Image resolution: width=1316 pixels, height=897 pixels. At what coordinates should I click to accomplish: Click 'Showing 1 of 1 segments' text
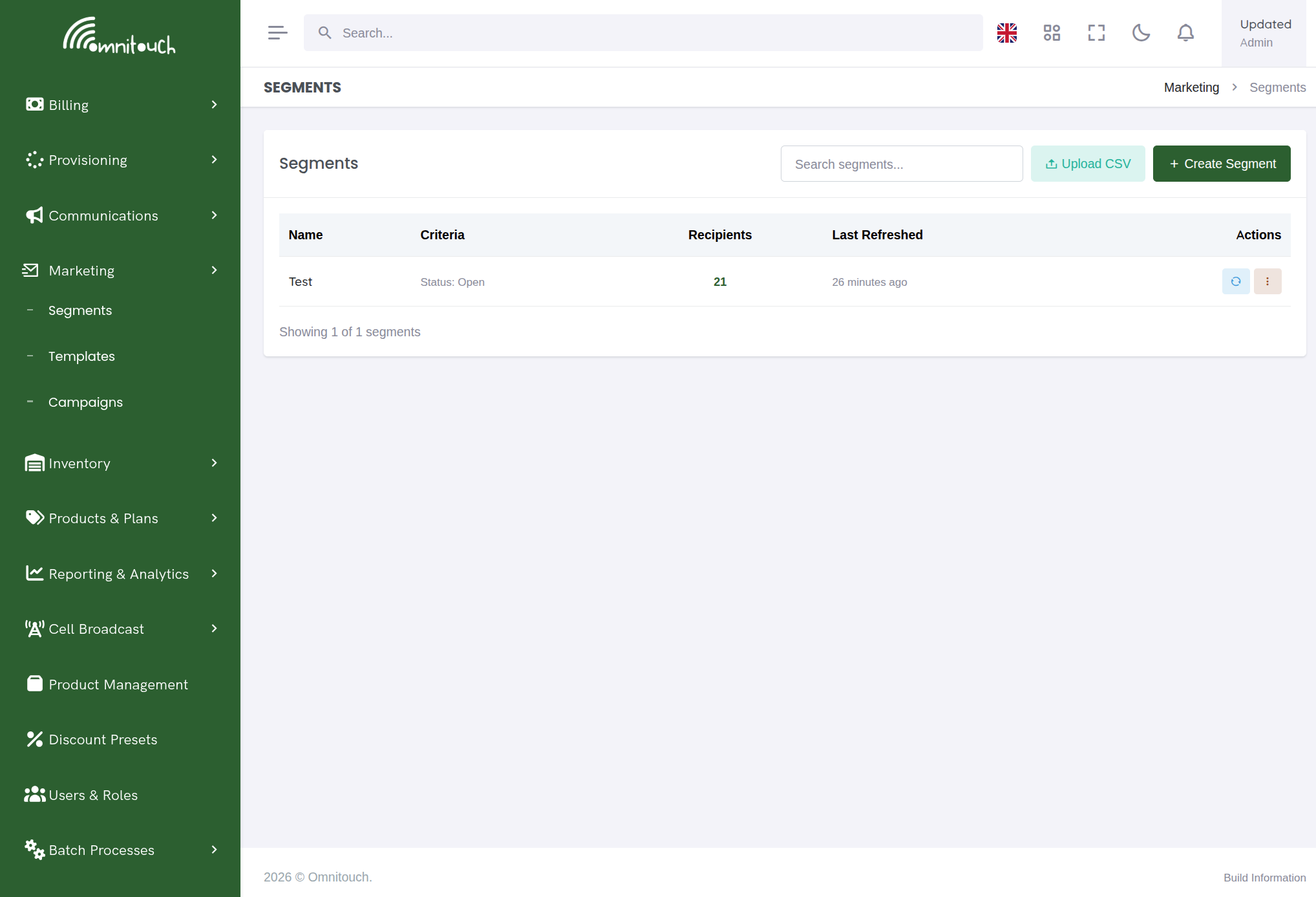click(x=350, y=332)
